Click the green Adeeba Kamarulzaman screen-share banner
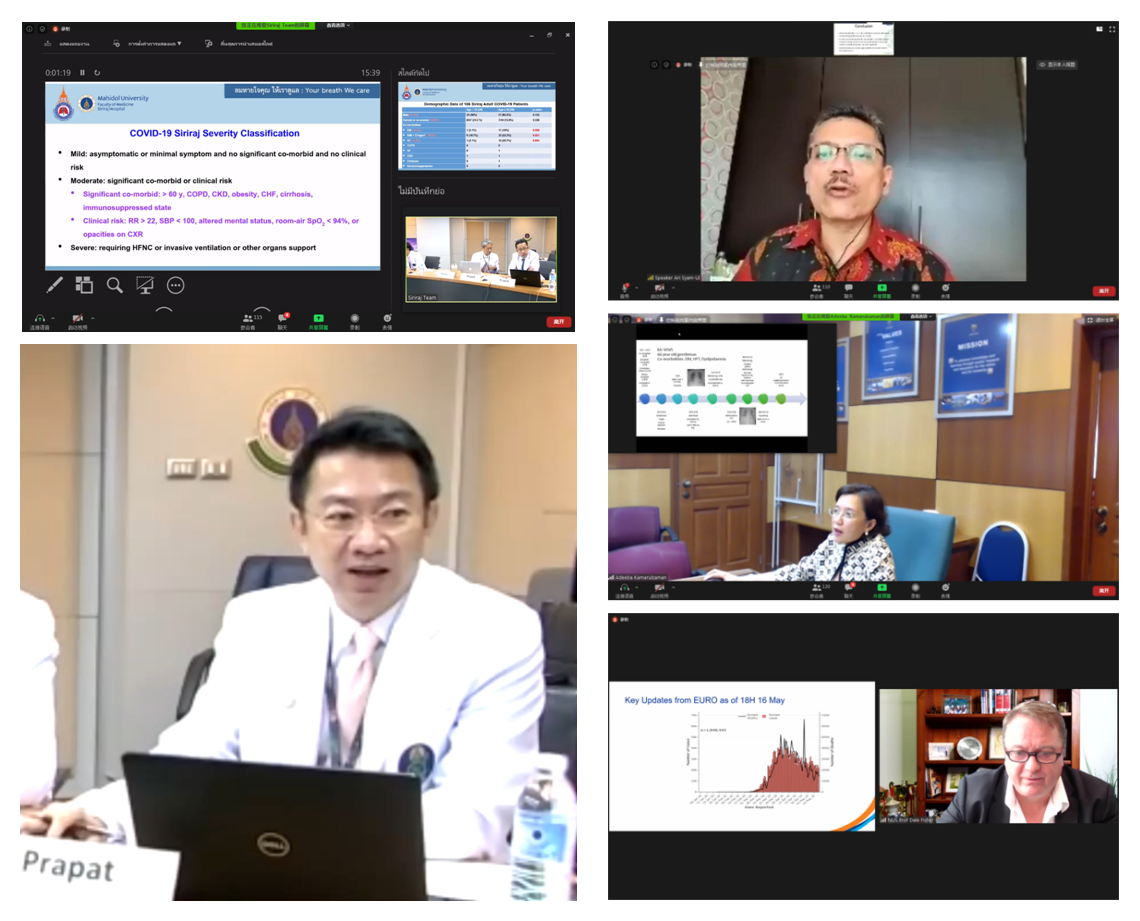Viewport: 1140px width, 921px height. point(851,317)
